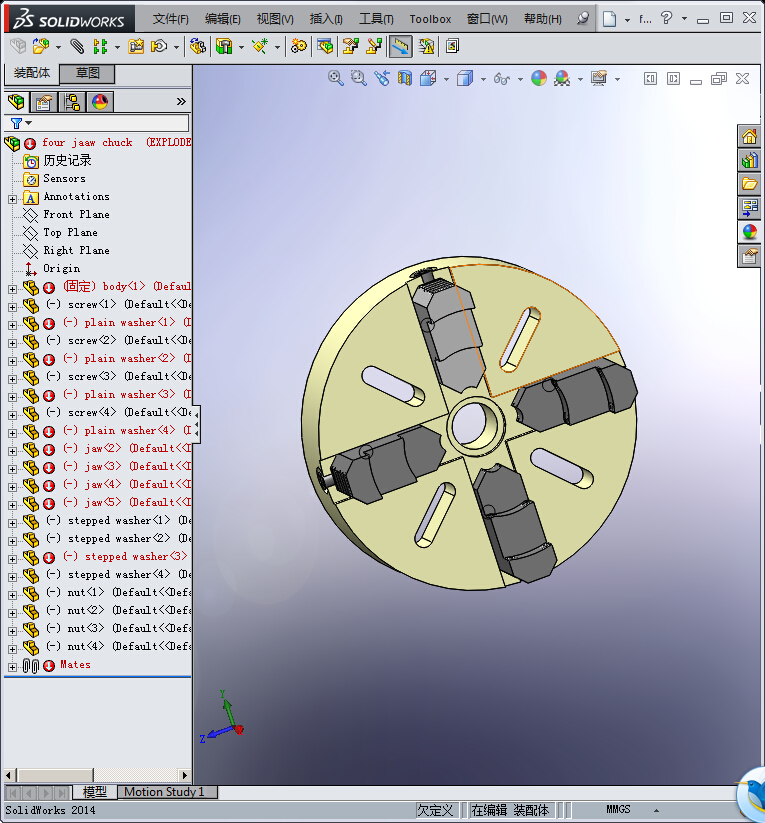Click the tree filter funnel icon
Viewport: 765px width, 823px height.
coord(16,123)
